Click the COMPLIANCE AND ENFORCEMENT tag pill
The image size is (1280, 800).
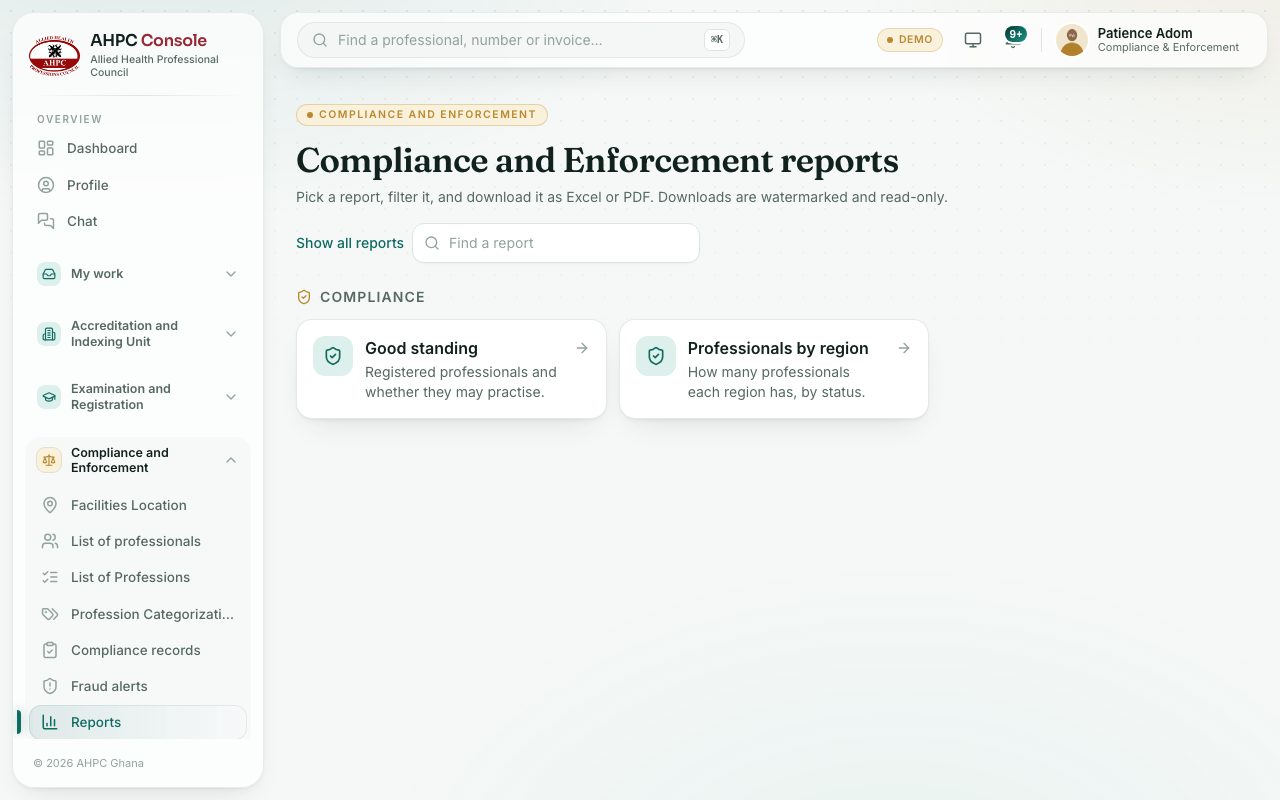click(x=422, y=114)
